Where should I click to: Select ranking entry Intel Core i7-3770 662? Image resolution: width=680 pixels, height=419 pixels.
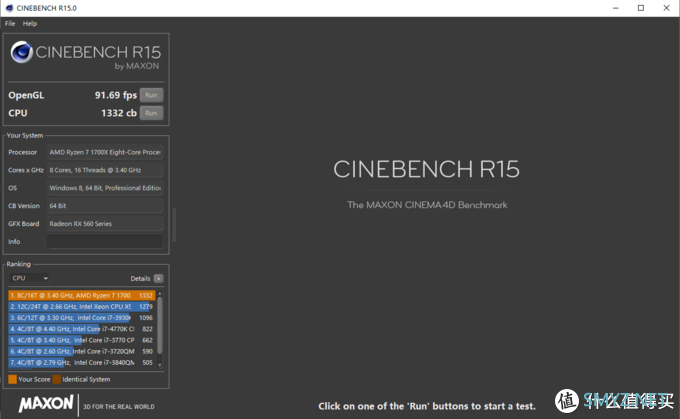pos(82,340)
